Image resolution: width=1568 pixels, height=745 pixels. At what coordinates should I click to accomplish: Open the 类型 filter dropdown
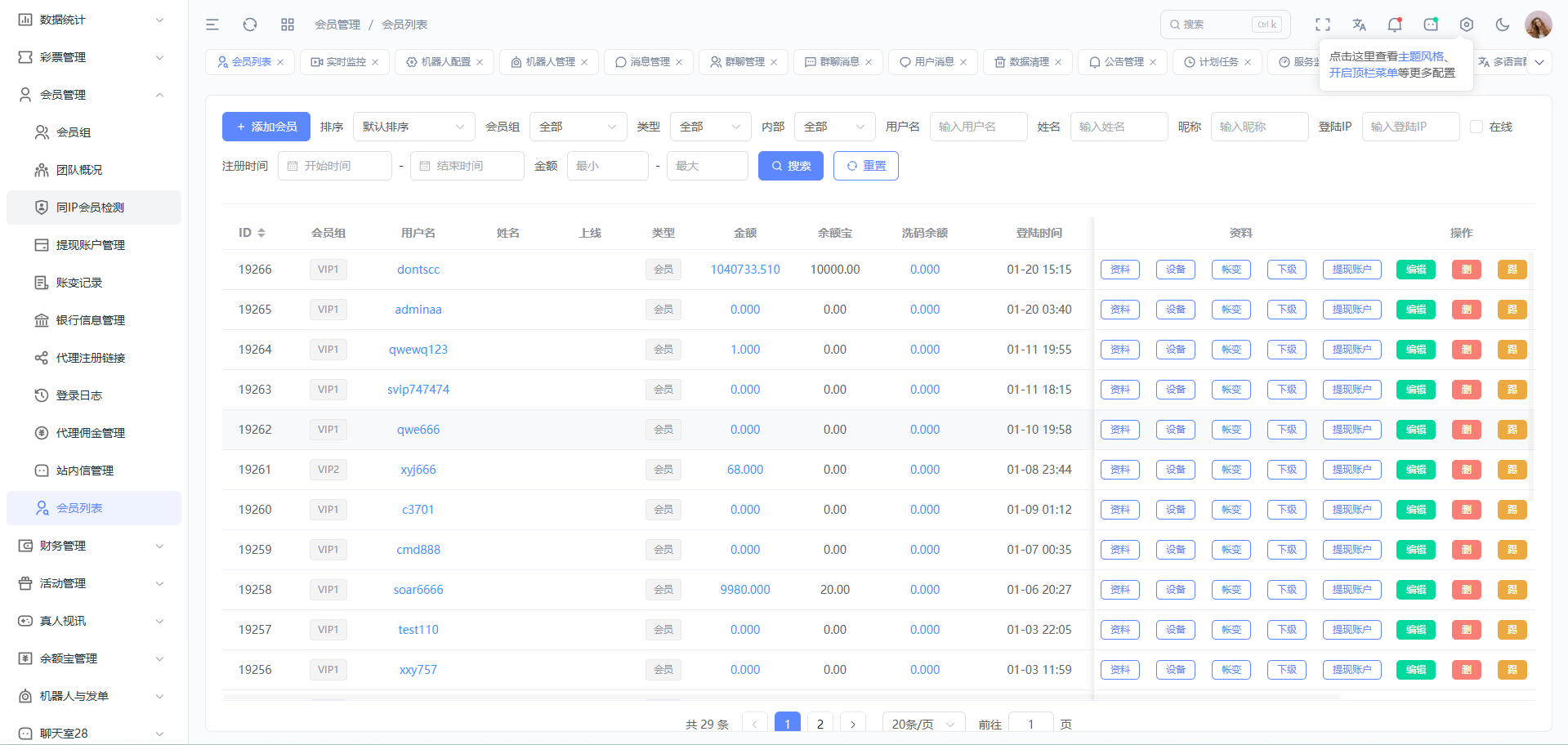(x=711, y=127)
